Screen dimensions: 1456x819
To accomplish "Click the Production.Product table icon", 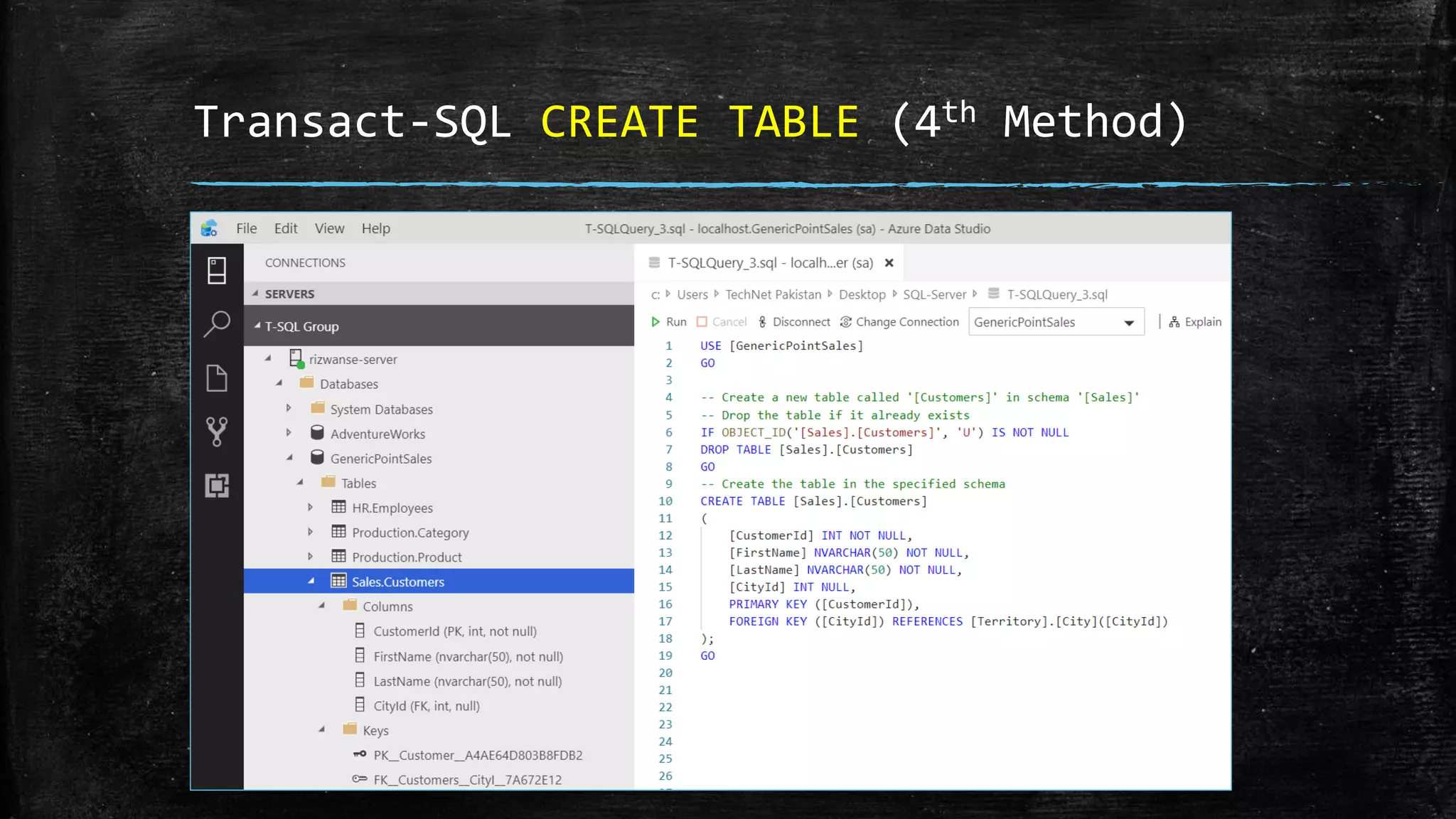I will 339,556.
